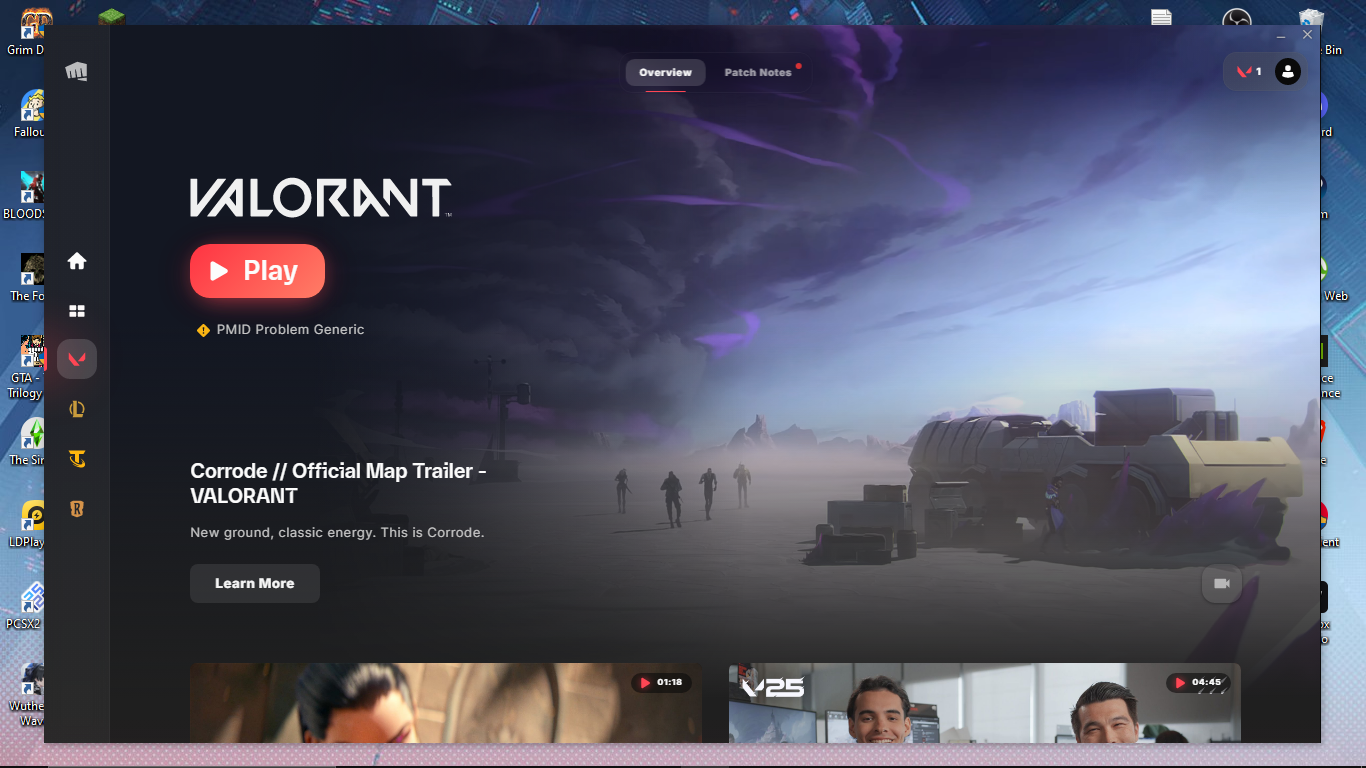This screenshot has width=1366, height=768.
Task: Open the game library grid icon
Action: 77,311
